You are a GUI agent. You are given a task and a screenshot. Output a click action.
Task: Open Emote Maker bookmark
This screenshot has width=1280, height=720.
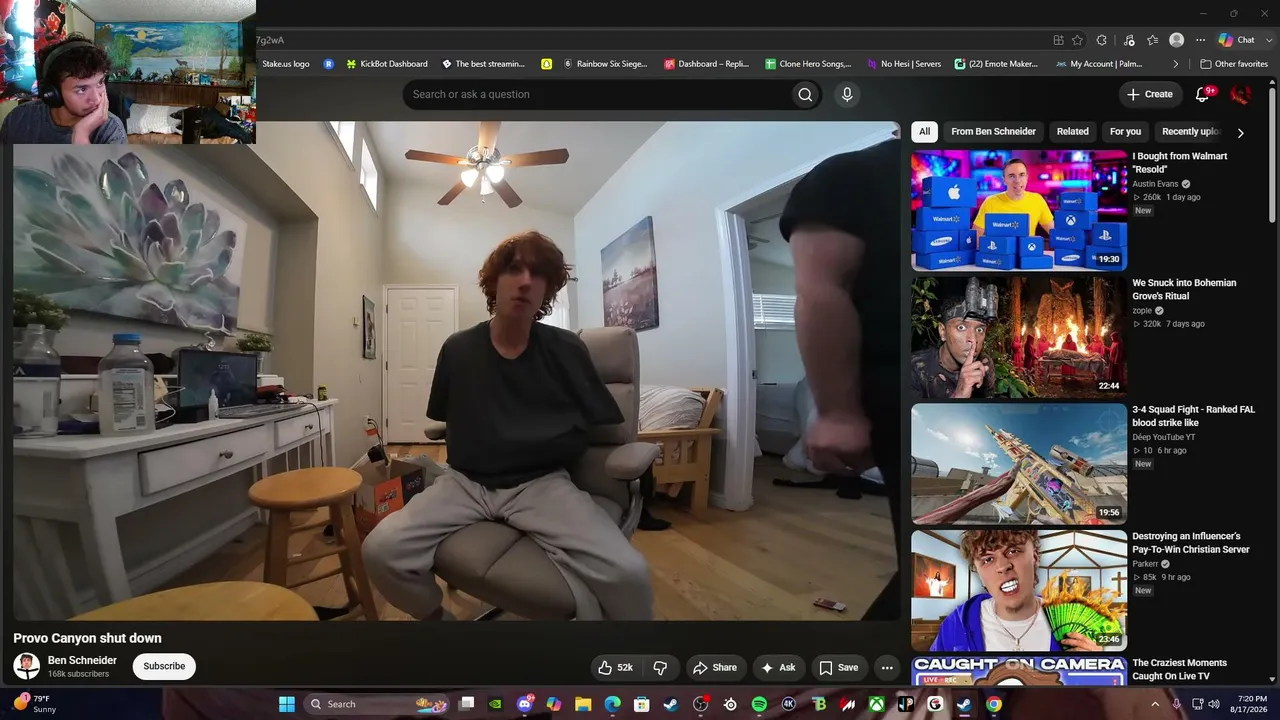click(x=998, y=64)
